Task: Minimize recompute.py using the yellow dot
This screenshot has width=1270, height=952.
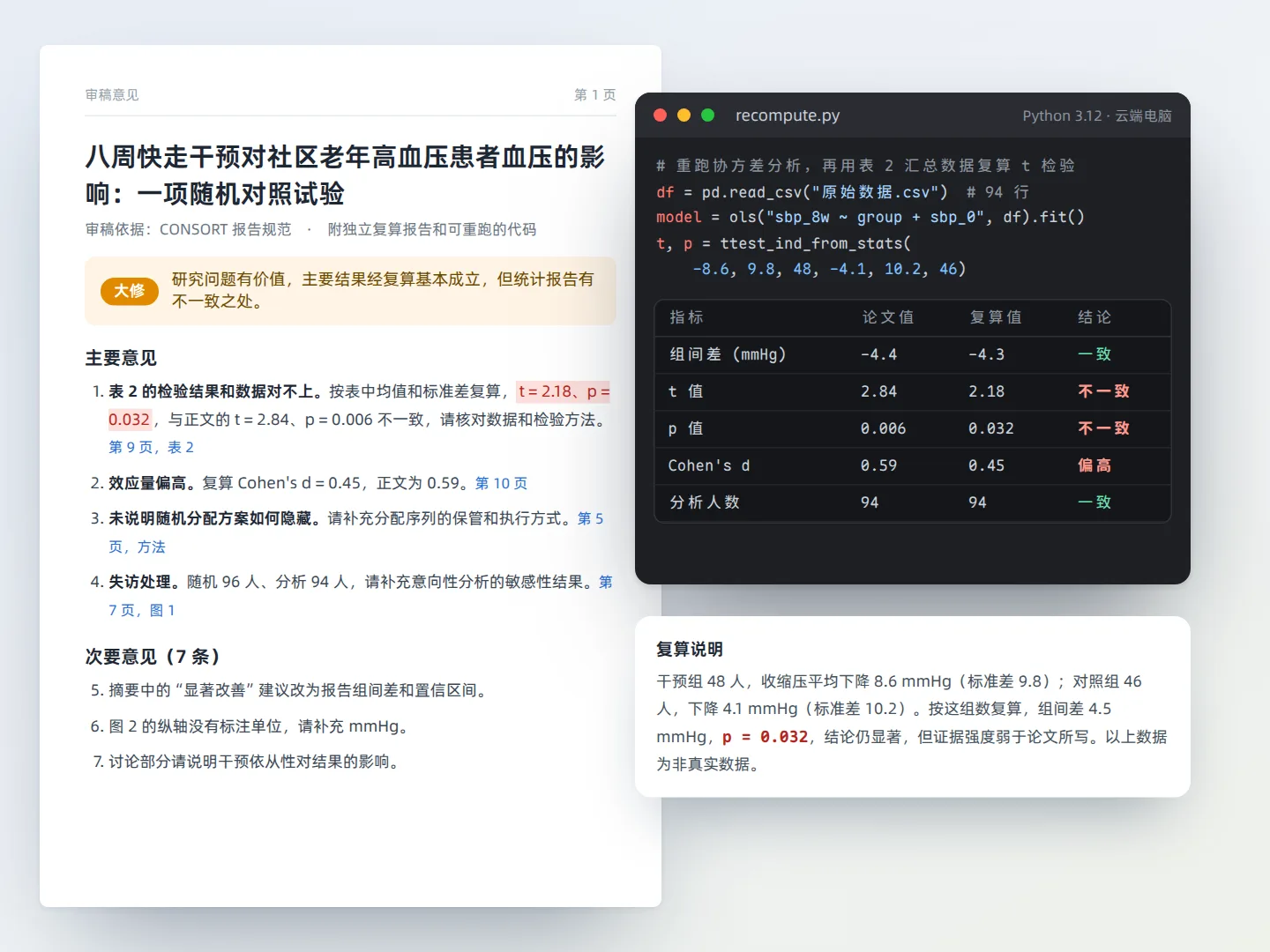Action: pyautogui.click(x=684, y=115)
